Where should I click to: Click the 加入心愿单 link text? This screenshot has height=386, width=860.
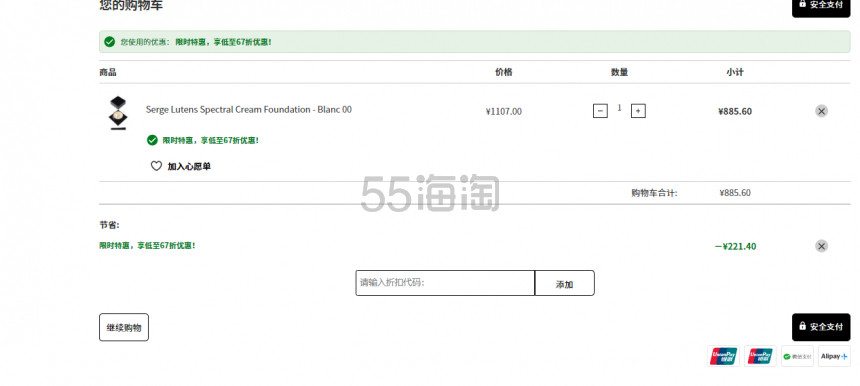click(189, 166)
